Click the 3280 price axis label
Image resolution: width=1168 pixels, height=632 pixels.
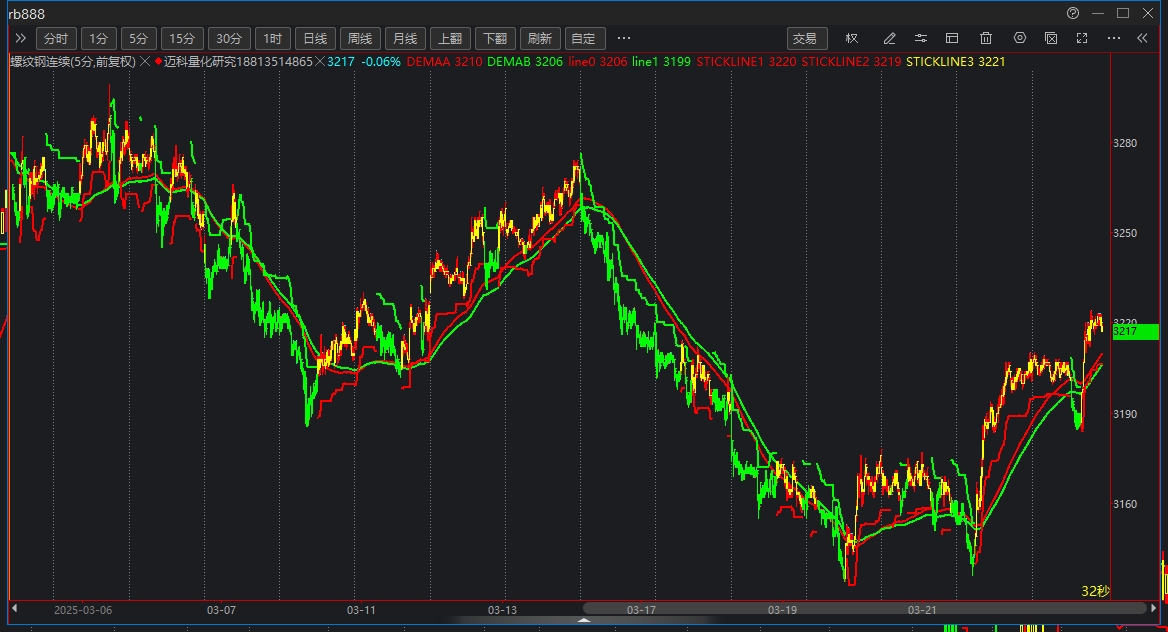pos(1125,143)
